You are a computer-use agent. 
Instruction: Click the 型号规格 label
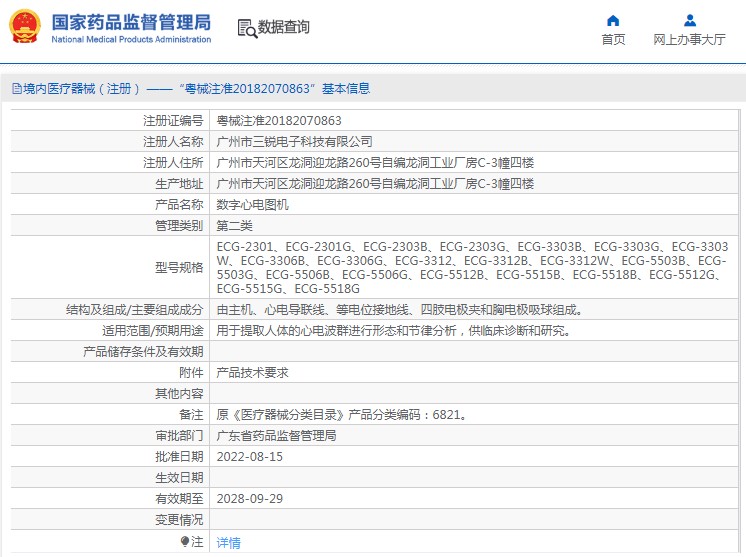(x=179, y=267)
